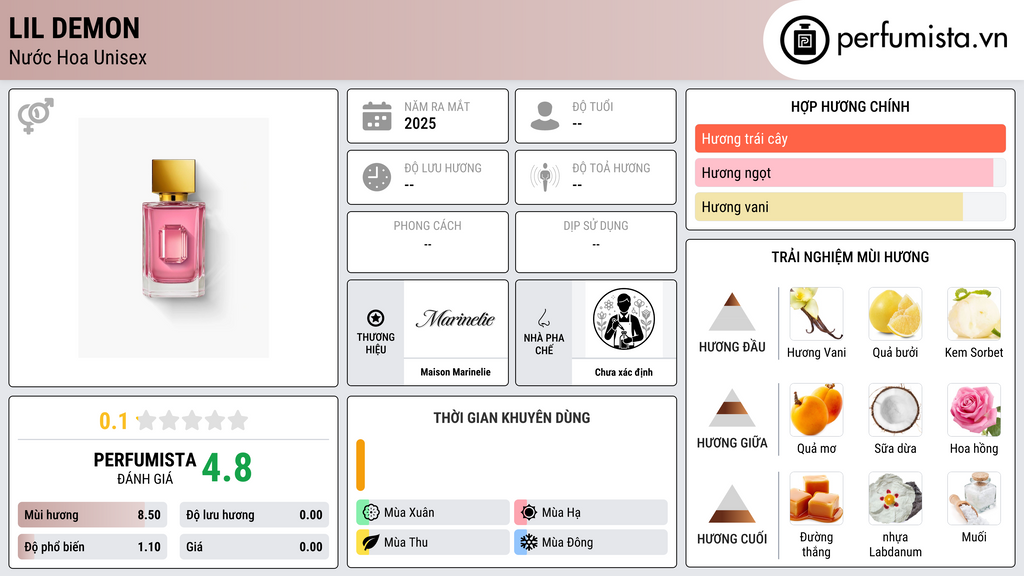The width and height of the screenshot is (1024, 576).
Task: Click the calendar icon for release year
Action: tap(377, 116)
